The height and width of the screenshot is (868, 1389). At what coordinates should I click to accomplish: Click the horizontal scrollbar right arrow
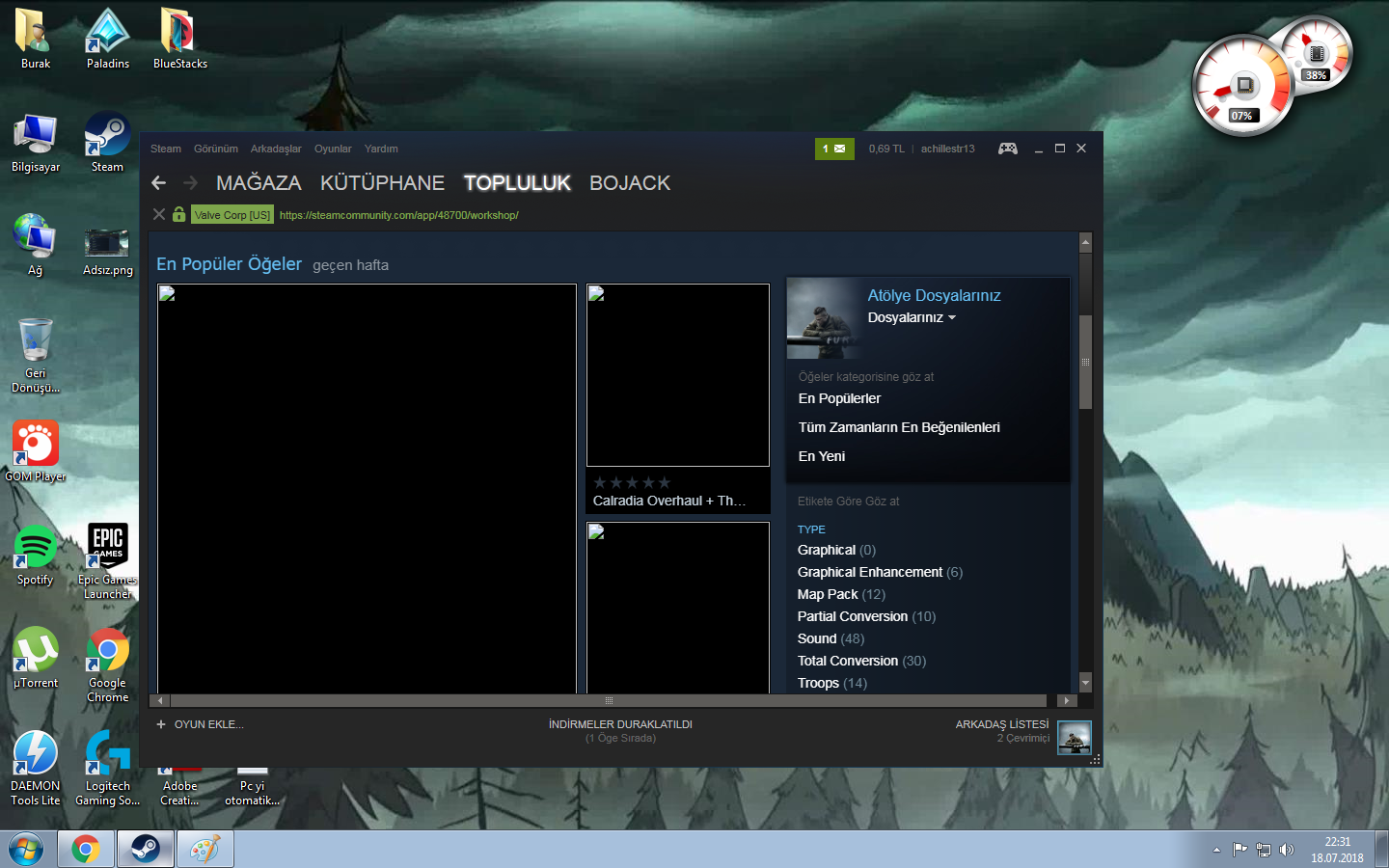(x=1066, y=700)
